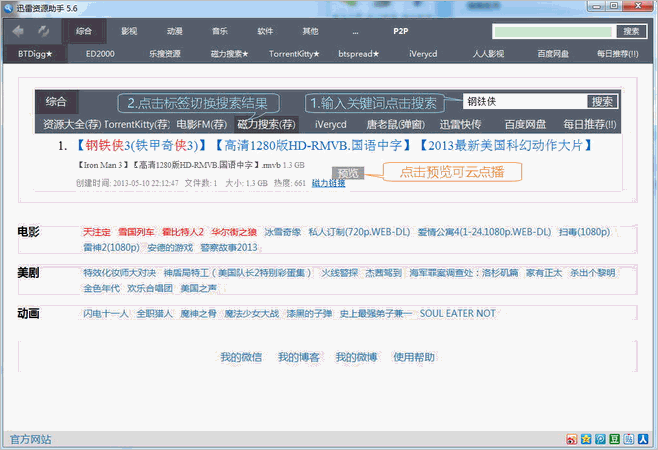Open 百度网盘 in the top source row
The image size is (658, 450).
(553, 54)
